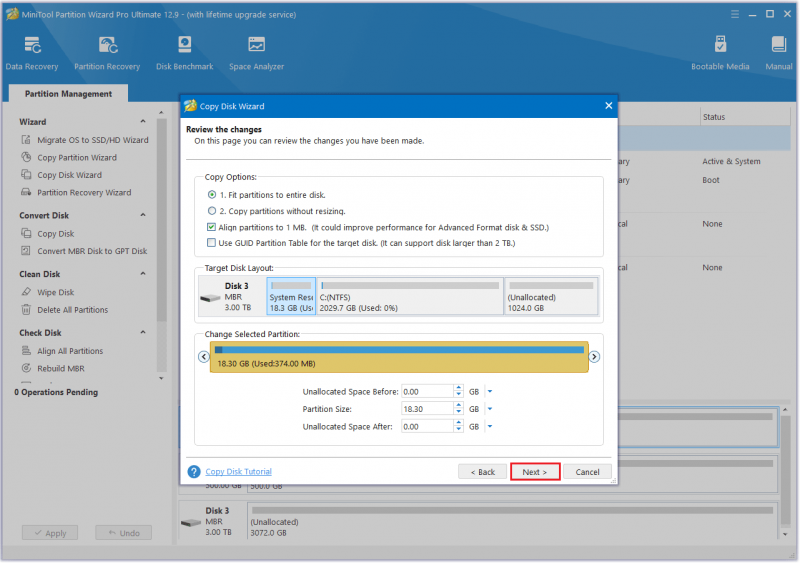Click Disk 3 drive icon in Target Disk Layout
The width and height of the screenshot is (800, 563).
210,298
